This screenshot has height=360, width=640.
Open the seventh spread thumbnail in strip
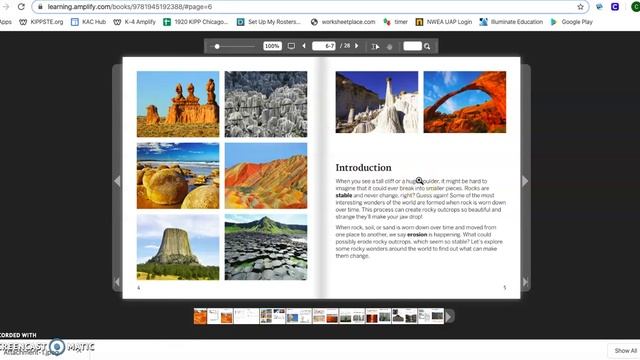352,316
